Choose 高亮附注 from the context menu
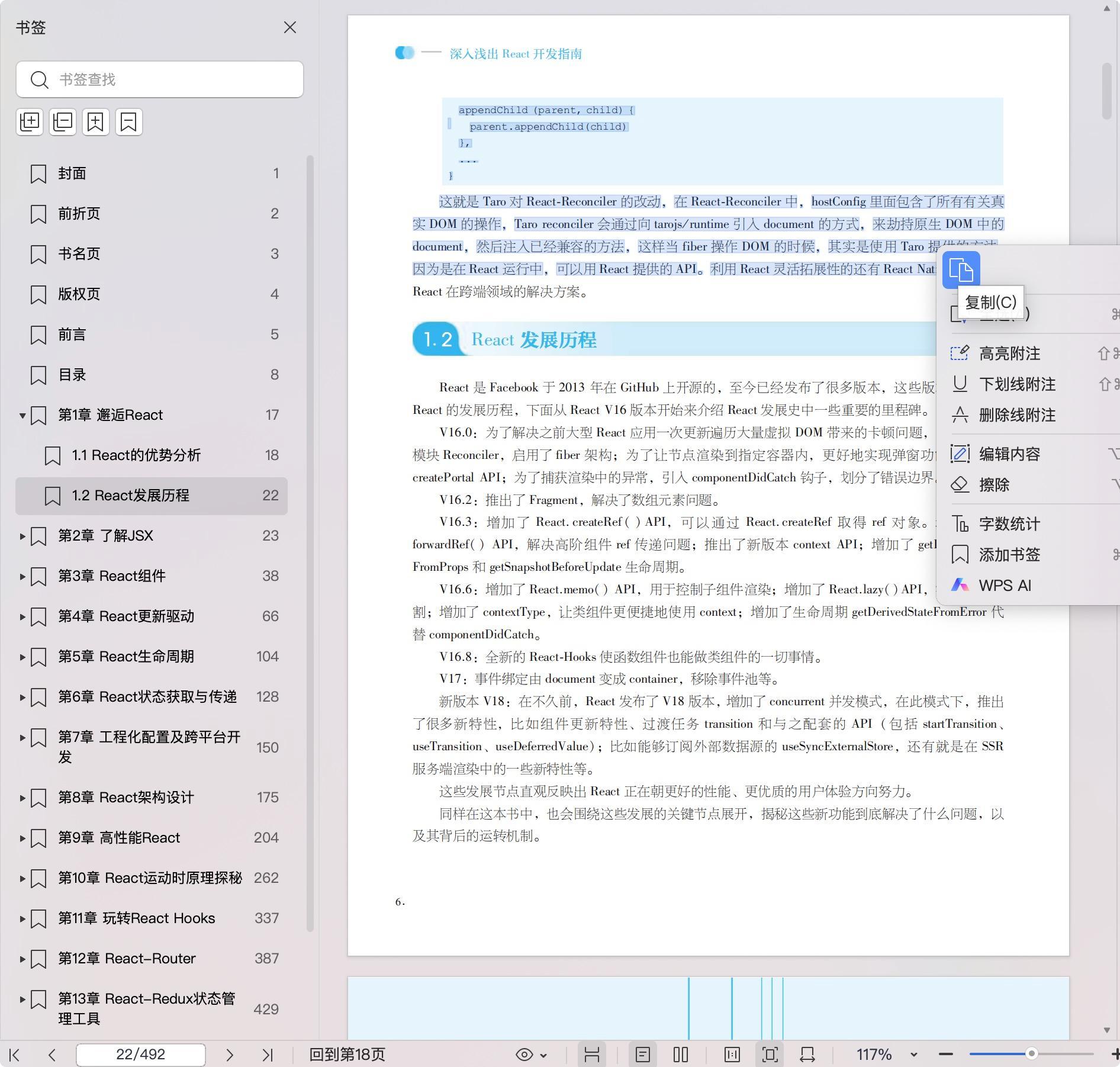Viewport: 1120px width, 1067px height. click(x=1009, y=353)
